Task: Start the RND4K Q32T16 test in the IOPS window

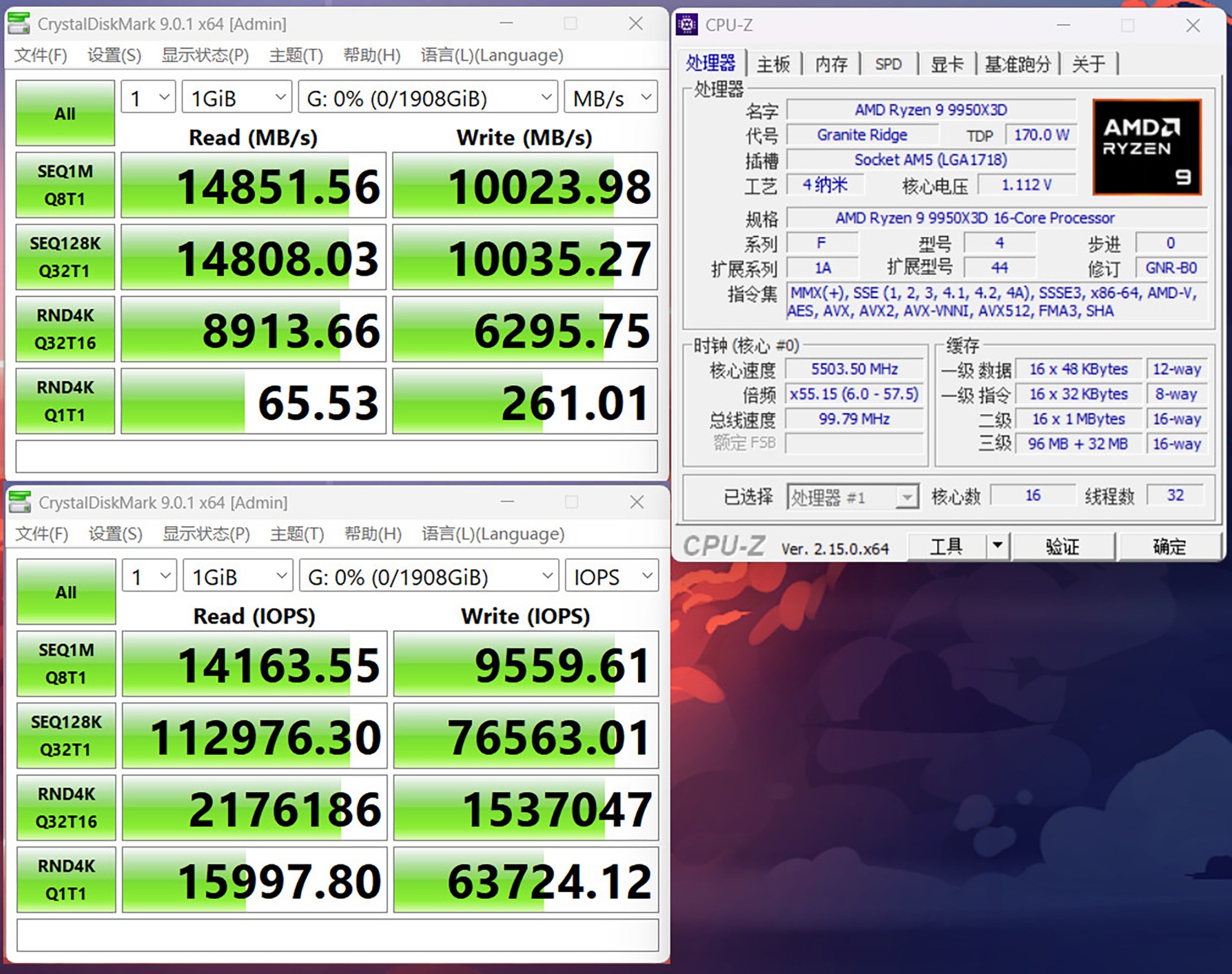Action: tap(66, 807)
